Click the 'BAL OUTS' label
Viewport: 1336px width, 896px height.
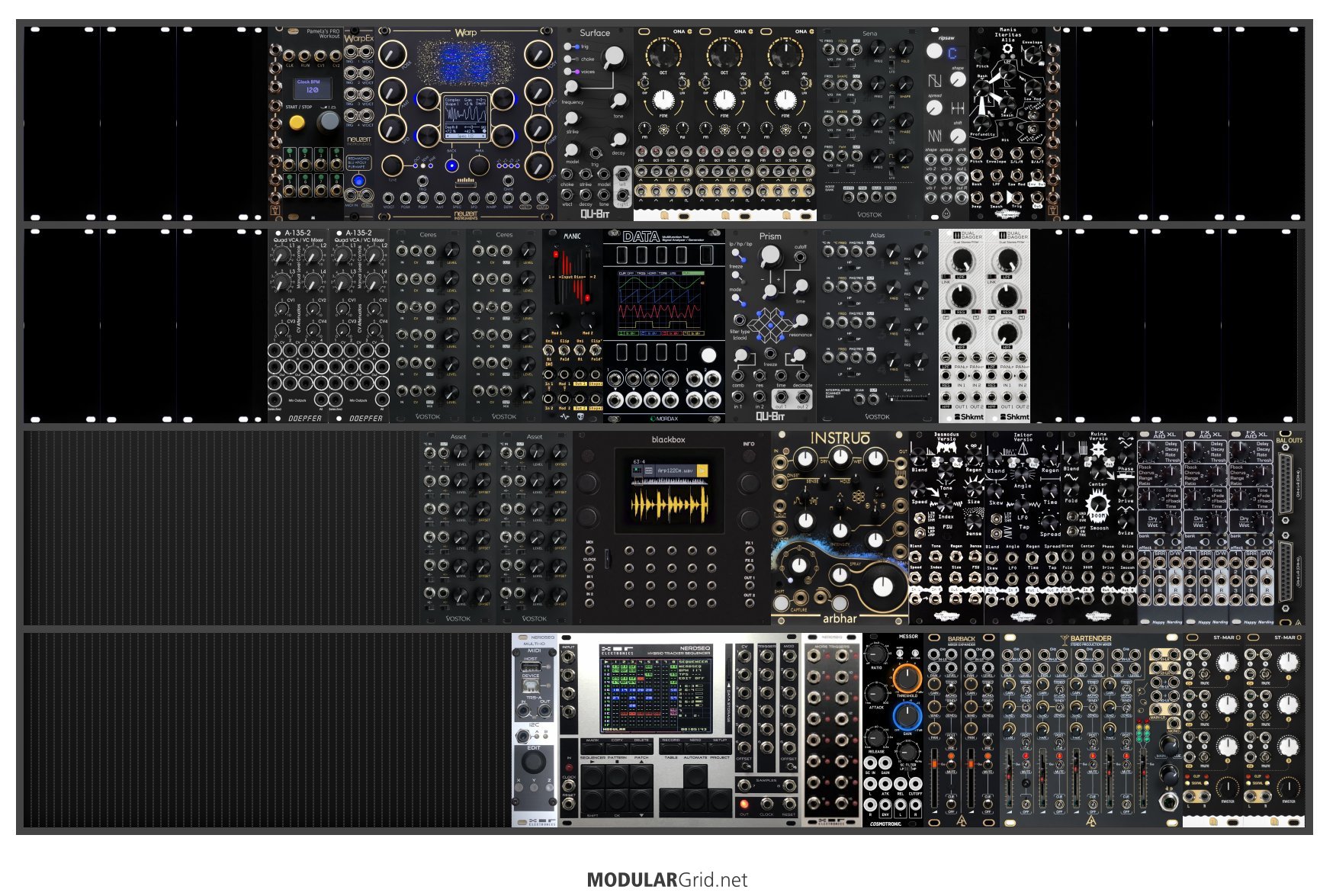coord(1289,440)
